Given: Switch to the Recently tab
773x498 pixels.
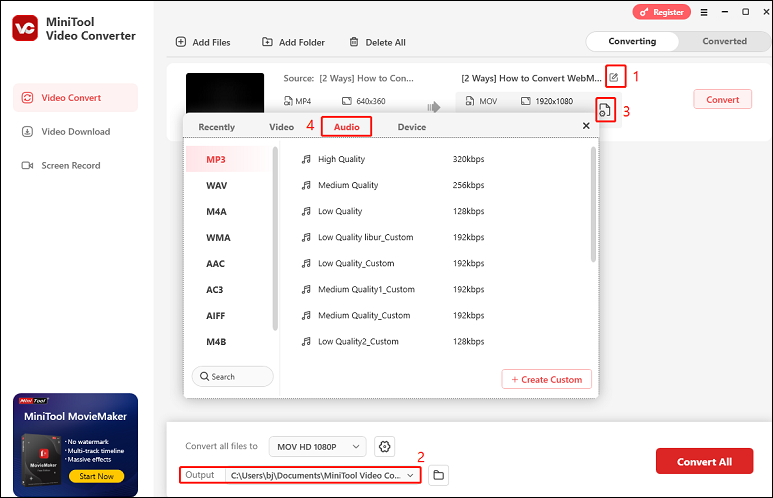Looking at the screenshot, I should (216, 127).
